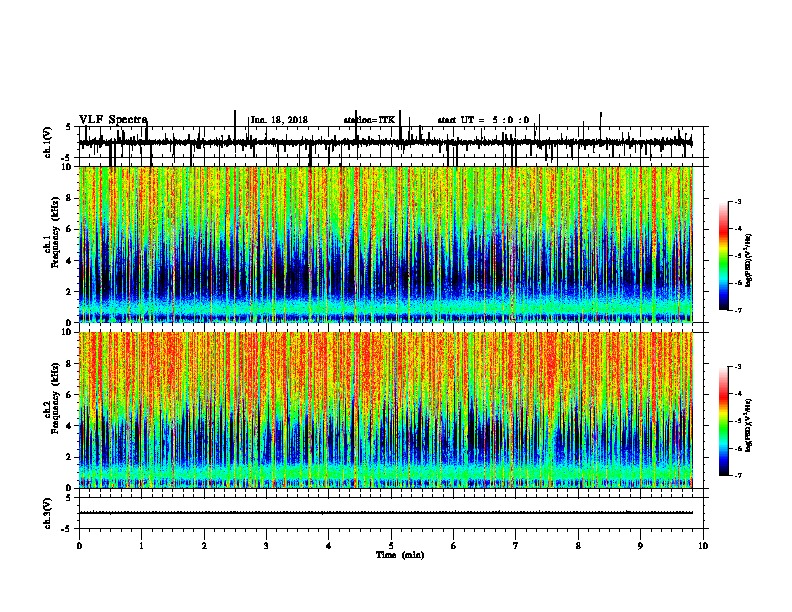
Task: Select "-6" on the ch.2 color bar
Action: tap(737, 448)
